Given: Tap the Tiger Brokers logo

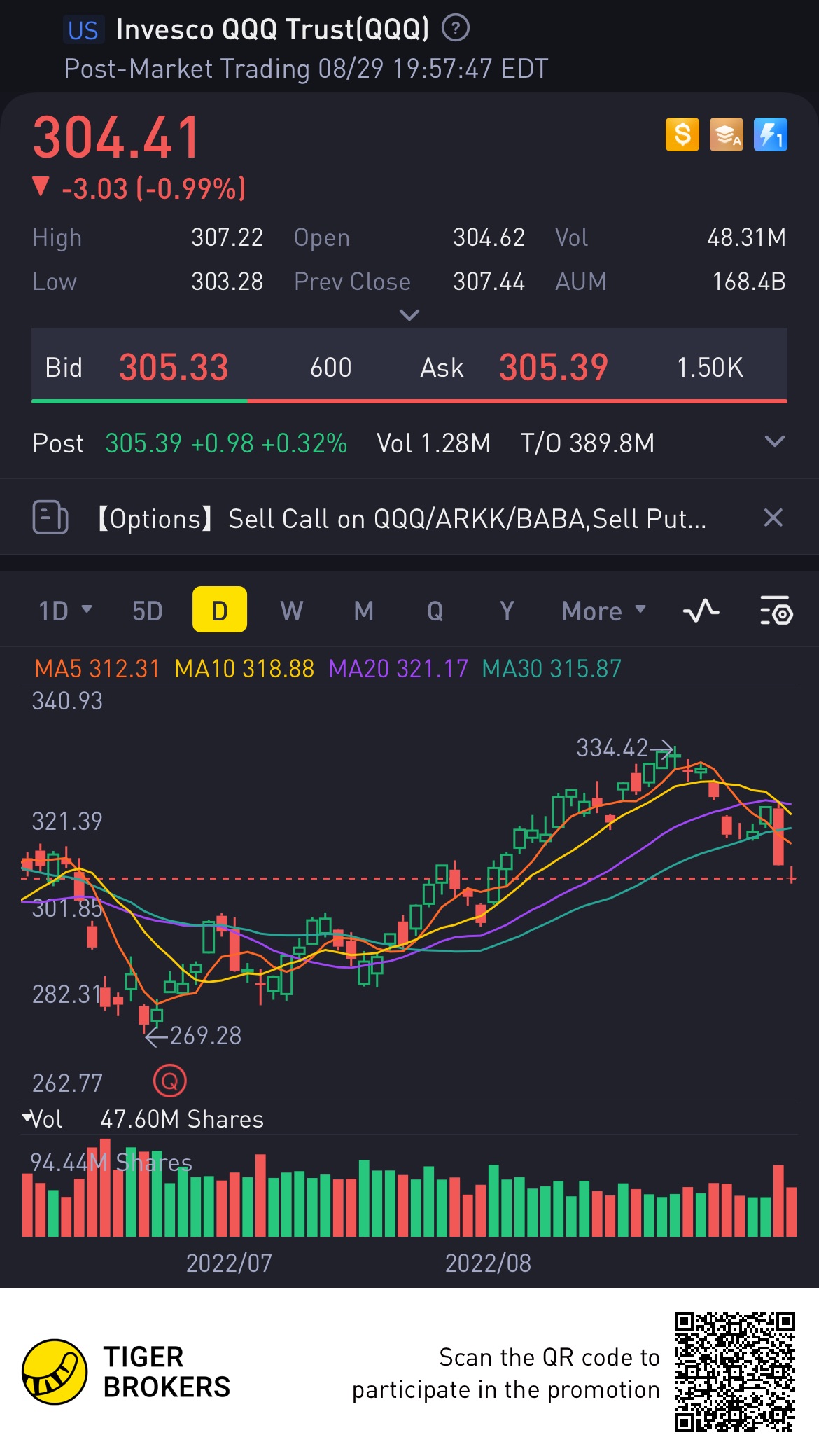Looking at the screenshot, I should [x=126, y=1372].
